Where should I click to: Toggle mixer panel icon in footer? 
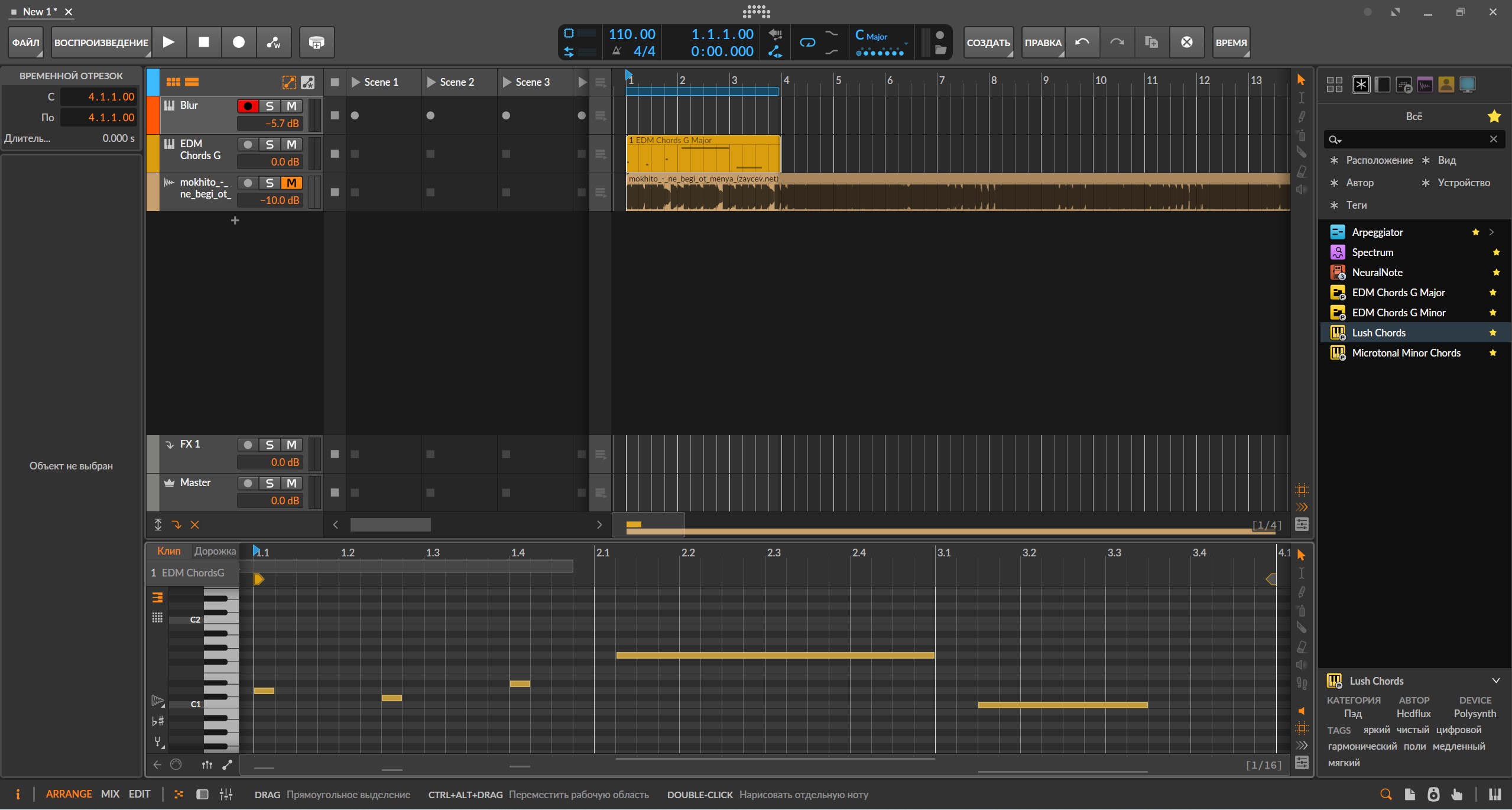tap(226, 794)
